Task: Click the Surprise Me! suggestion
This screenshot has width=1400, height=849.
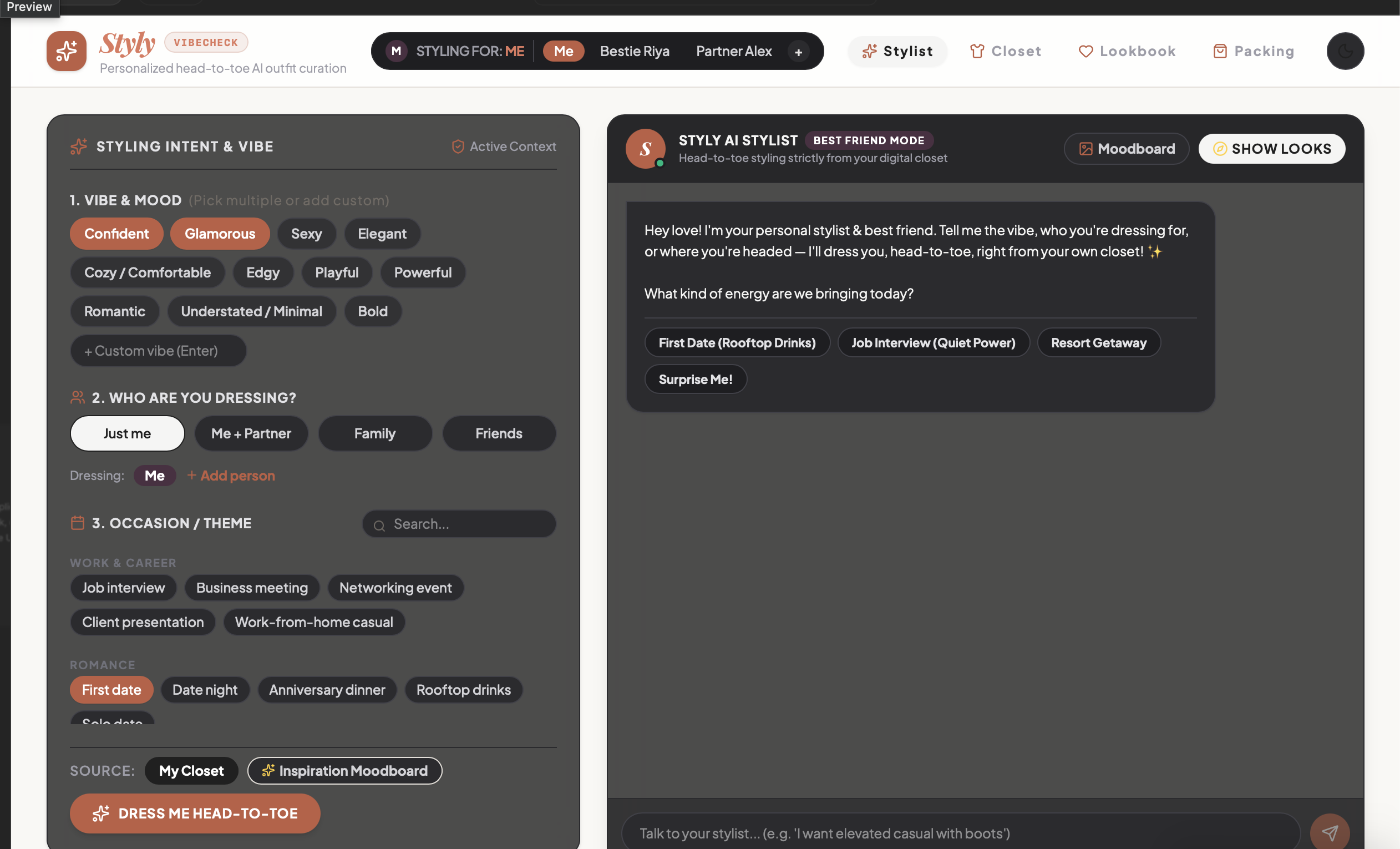Action: [696, 379]
